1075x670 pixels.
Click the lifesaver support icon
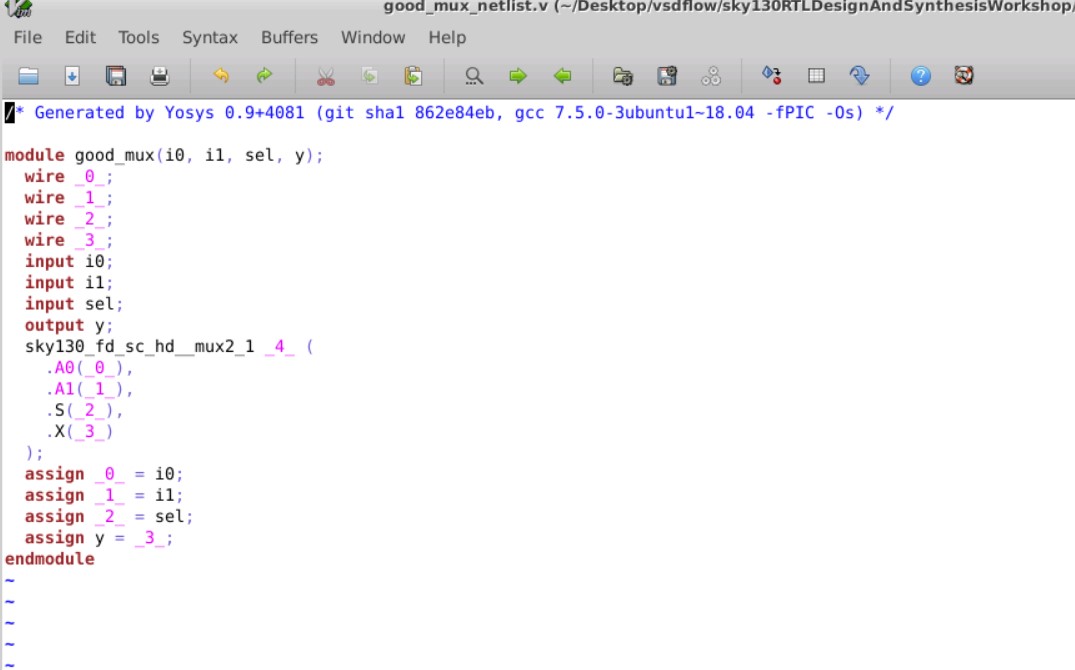click(x=963, y=75)
